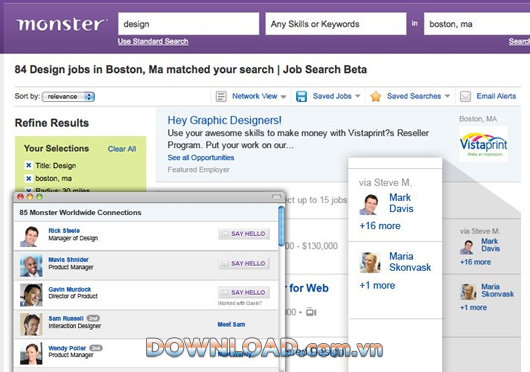Expand the Saved Jobs menu arrow
The width and height of the screenshot is (530, 372).
click(358, 96)
